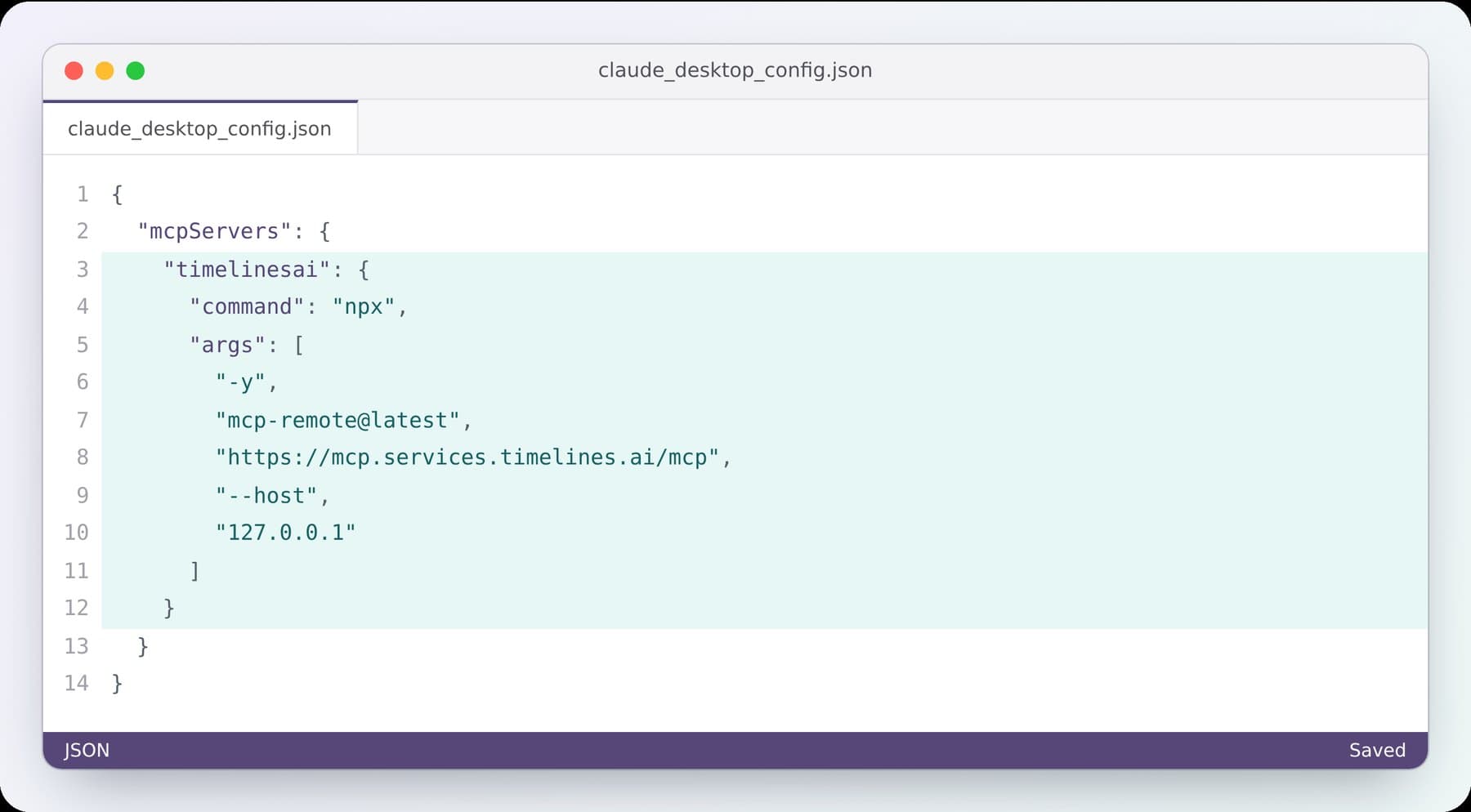The image size is (1471, 812).
Task: Click the green maximize window button
Action: [136, 71]
